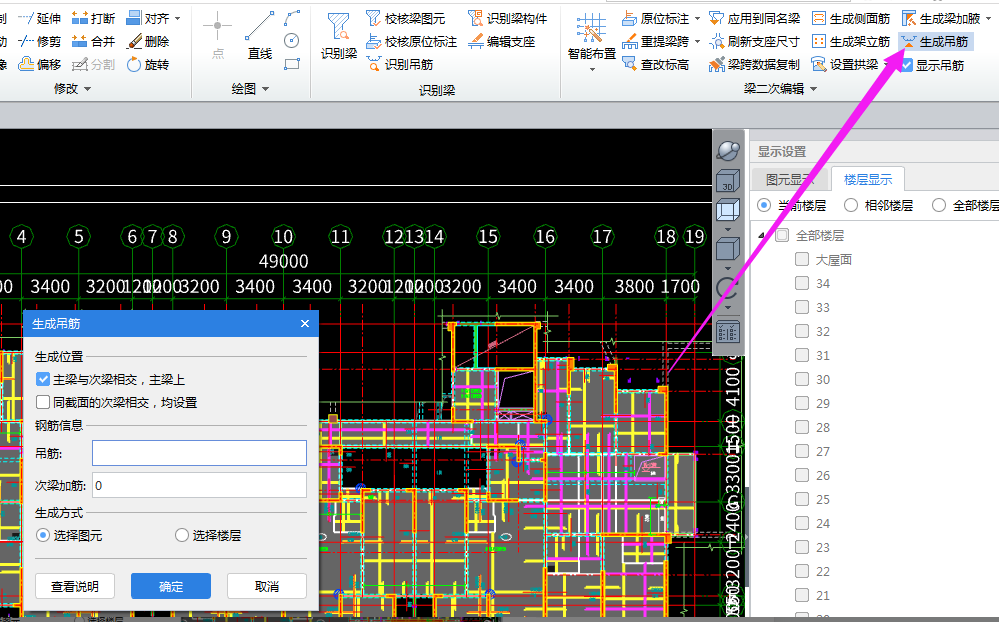Click 校核梁图元 tool
This screenshot has width=999, height=622.
pos(406,18)
